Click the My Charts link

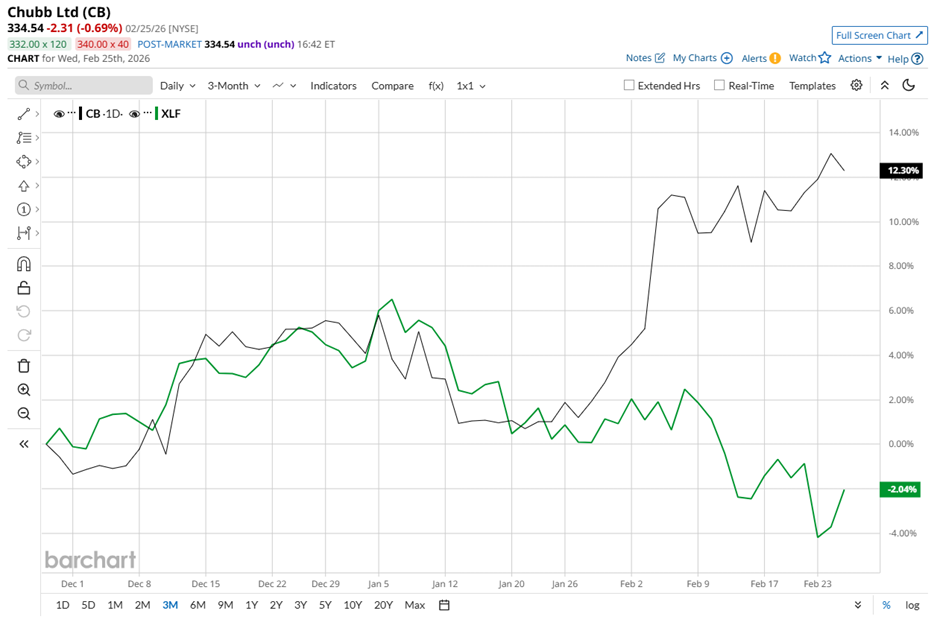pyautogui.click(x=694, y=58)
